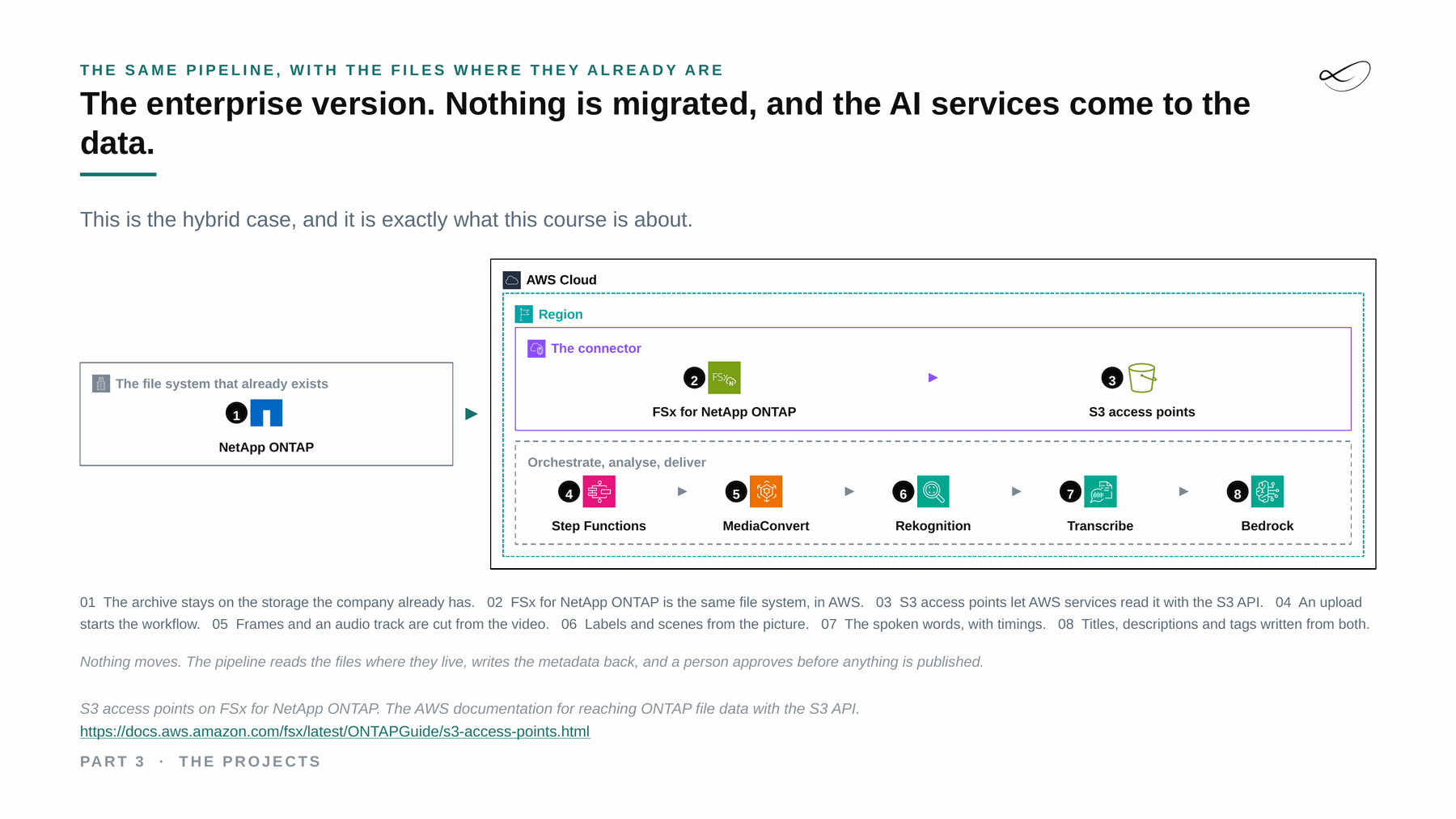Image resolution: width=1456 pixels, height=819 pixels.
Task: Click the grey building icon for existing file system
Action: [101, 384]
